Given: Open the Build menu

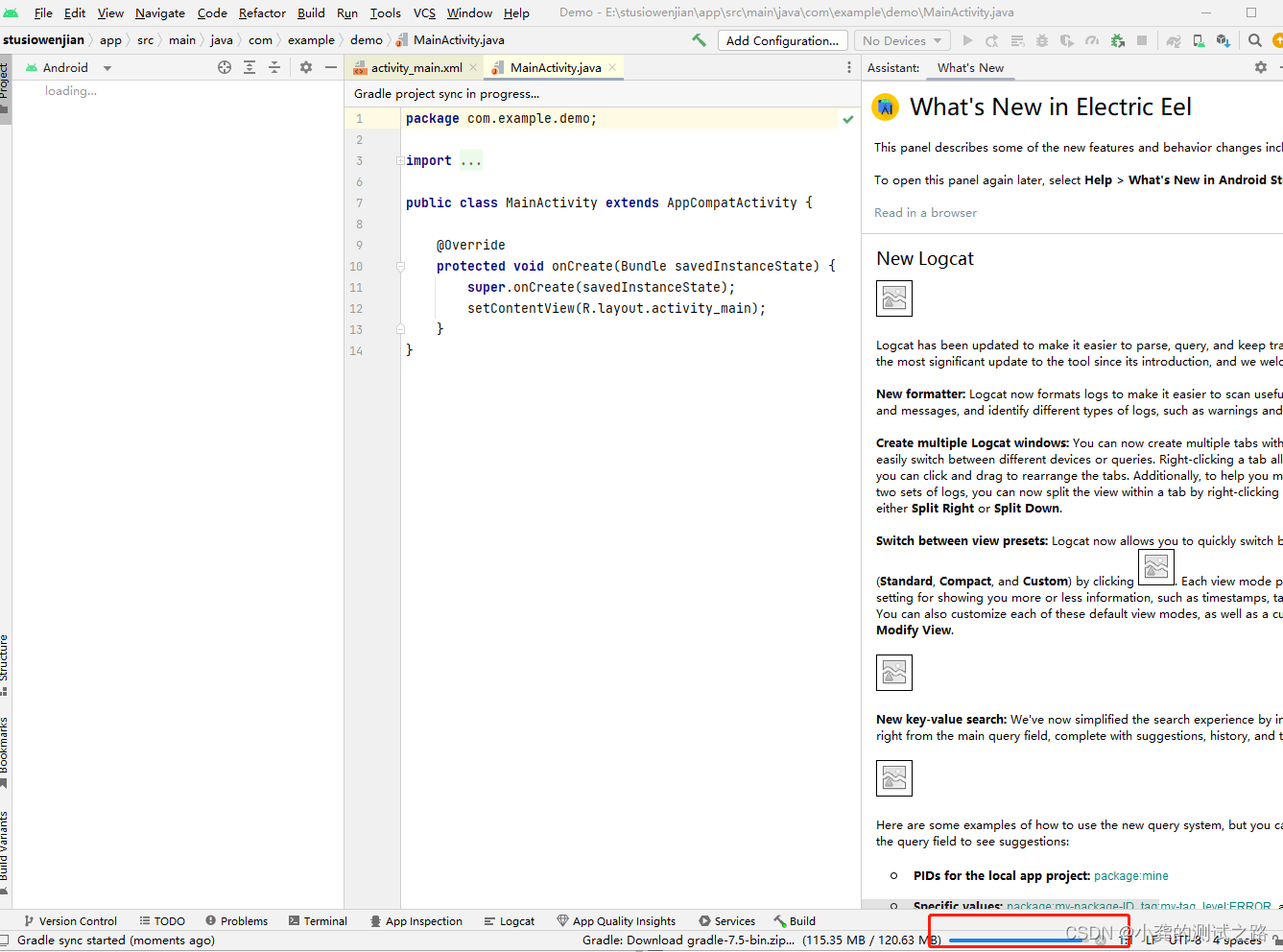Looking at the screenshot, I should coord(311,12).
